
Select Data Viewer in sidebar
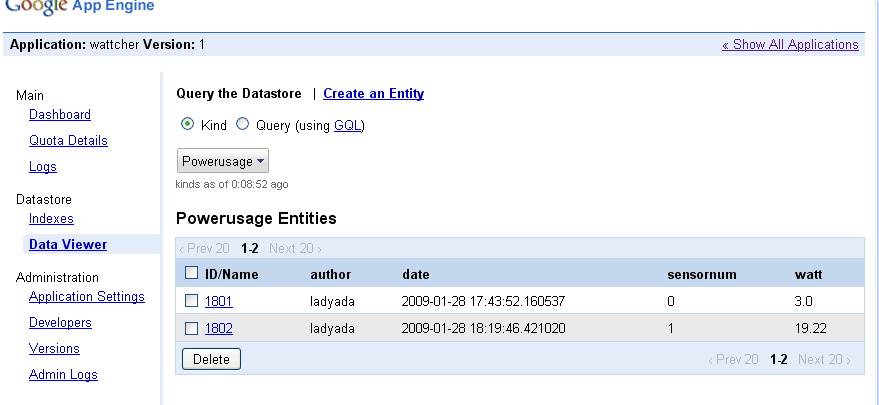[68, 245]
